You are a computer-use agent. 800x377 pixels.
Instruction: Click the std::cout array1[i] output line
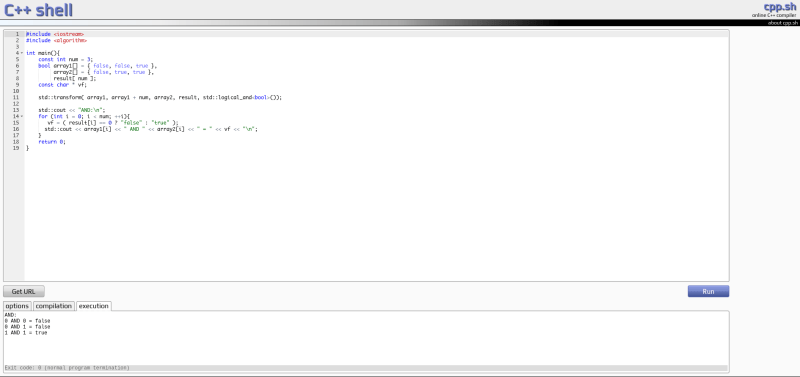click(x=151, y=129)
